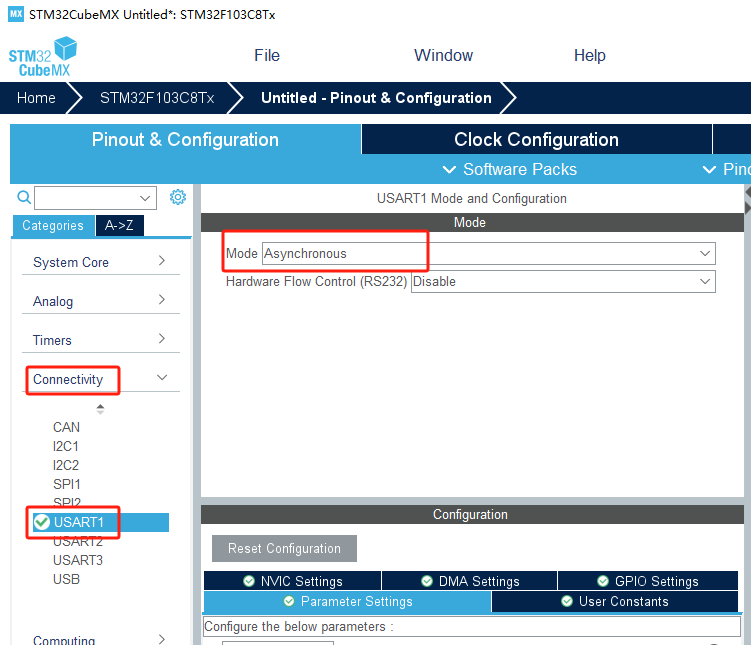Open Hardware Flow Control dropdown
Screen dimensions: 751x645
[x=563, y=282]
